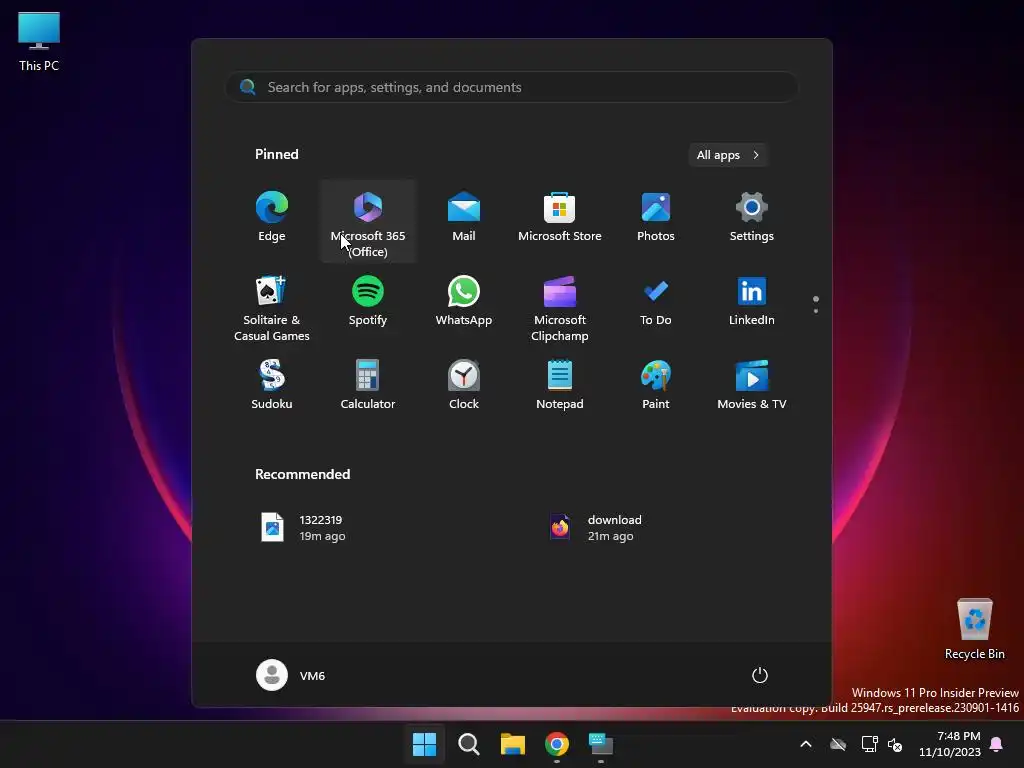Select the This PC desktop icon
1024x768 pixels.
pos(39,41)
